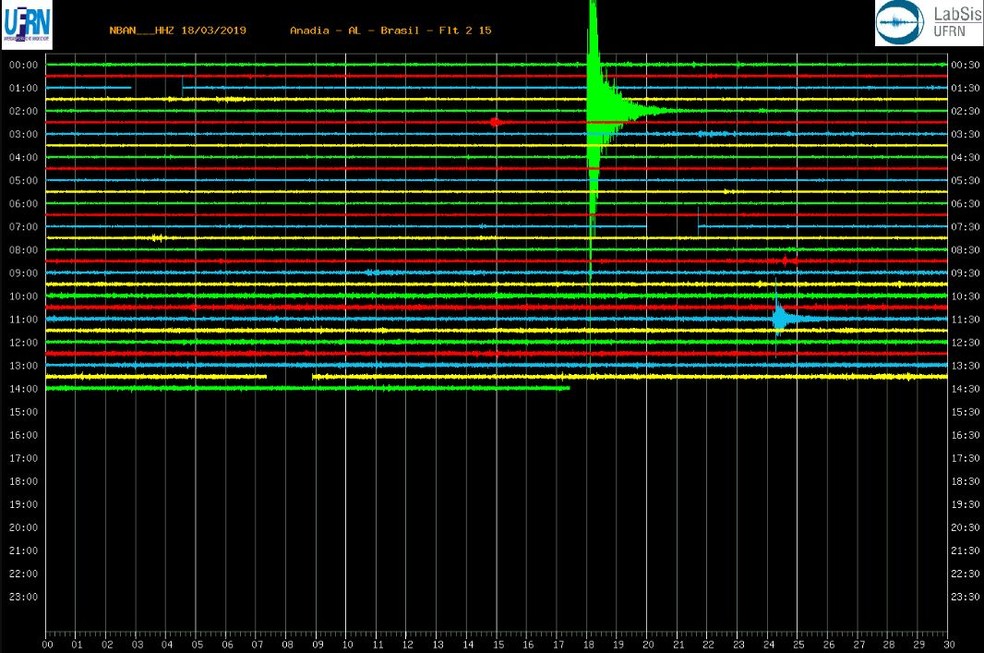Click the minute 18 axis label
This screenshot has height=653, width=984.
pos(589,645)
